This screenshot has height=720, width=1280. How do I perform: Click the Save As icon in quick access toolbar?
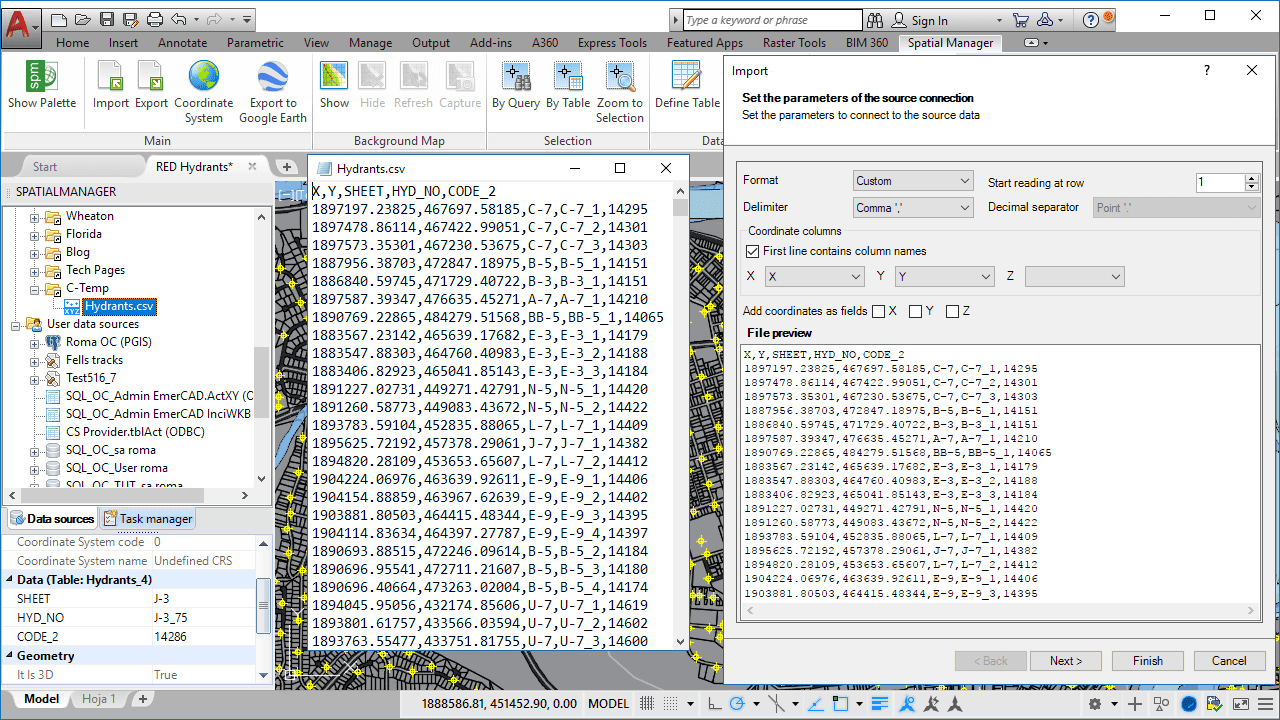pos(130,19)
